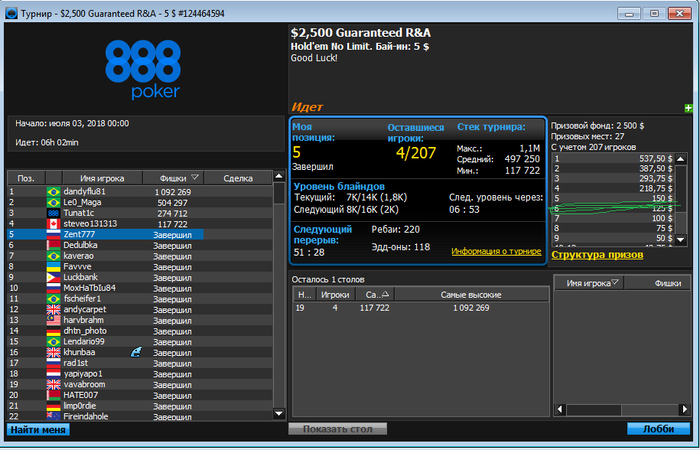The image size is (700, 450).
Task: Select the yapiyapo1 player row
Action: click(140, 374)
